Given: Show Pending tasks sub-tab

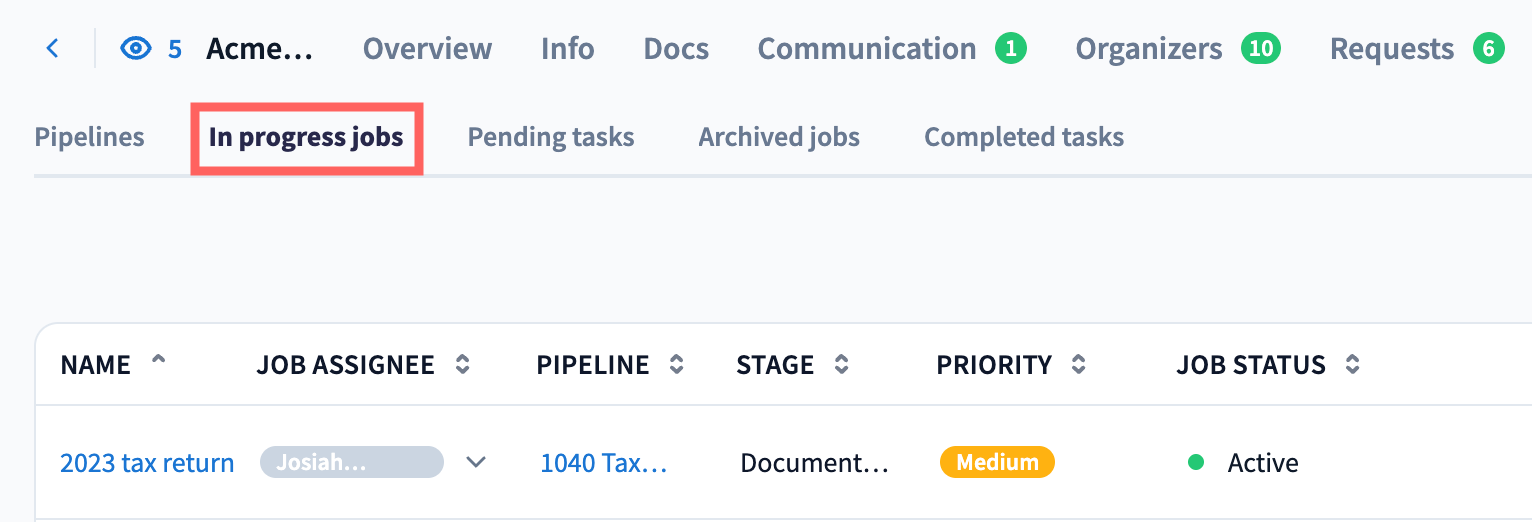Looking at the screenshot, I should (x=550, y=137).
